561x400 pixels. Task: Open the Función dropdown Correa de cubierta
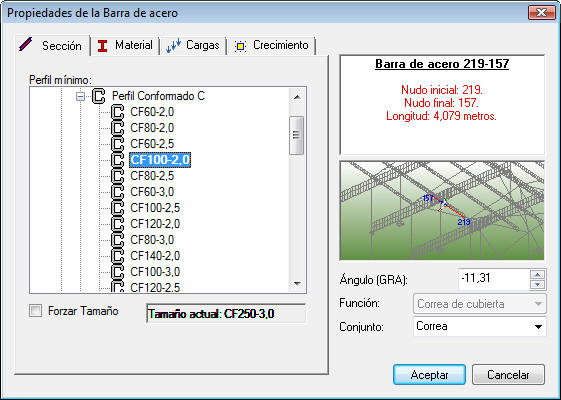479,304
